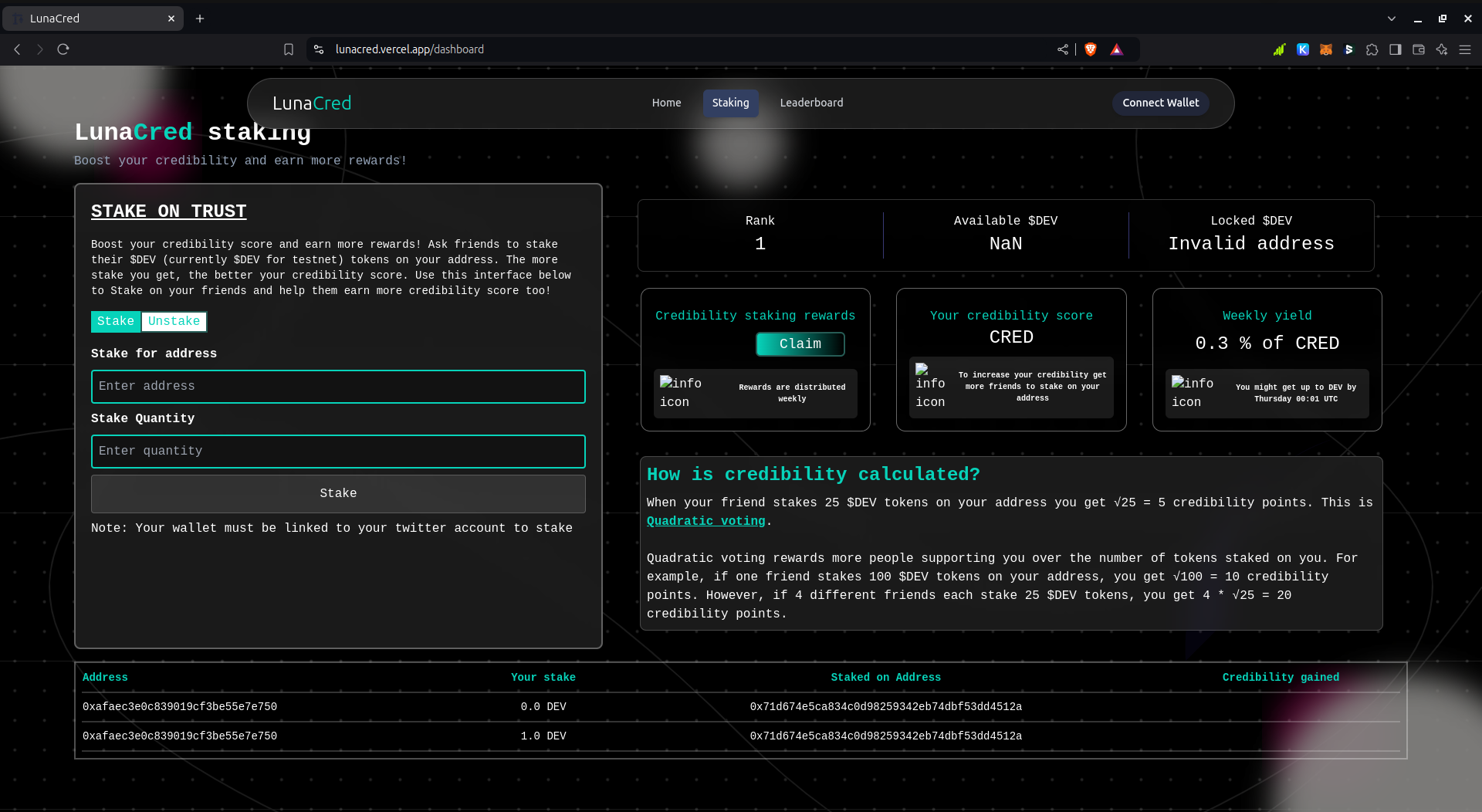
Task: Bookmark this page with the bookmark icon
Action: (289, 49)
